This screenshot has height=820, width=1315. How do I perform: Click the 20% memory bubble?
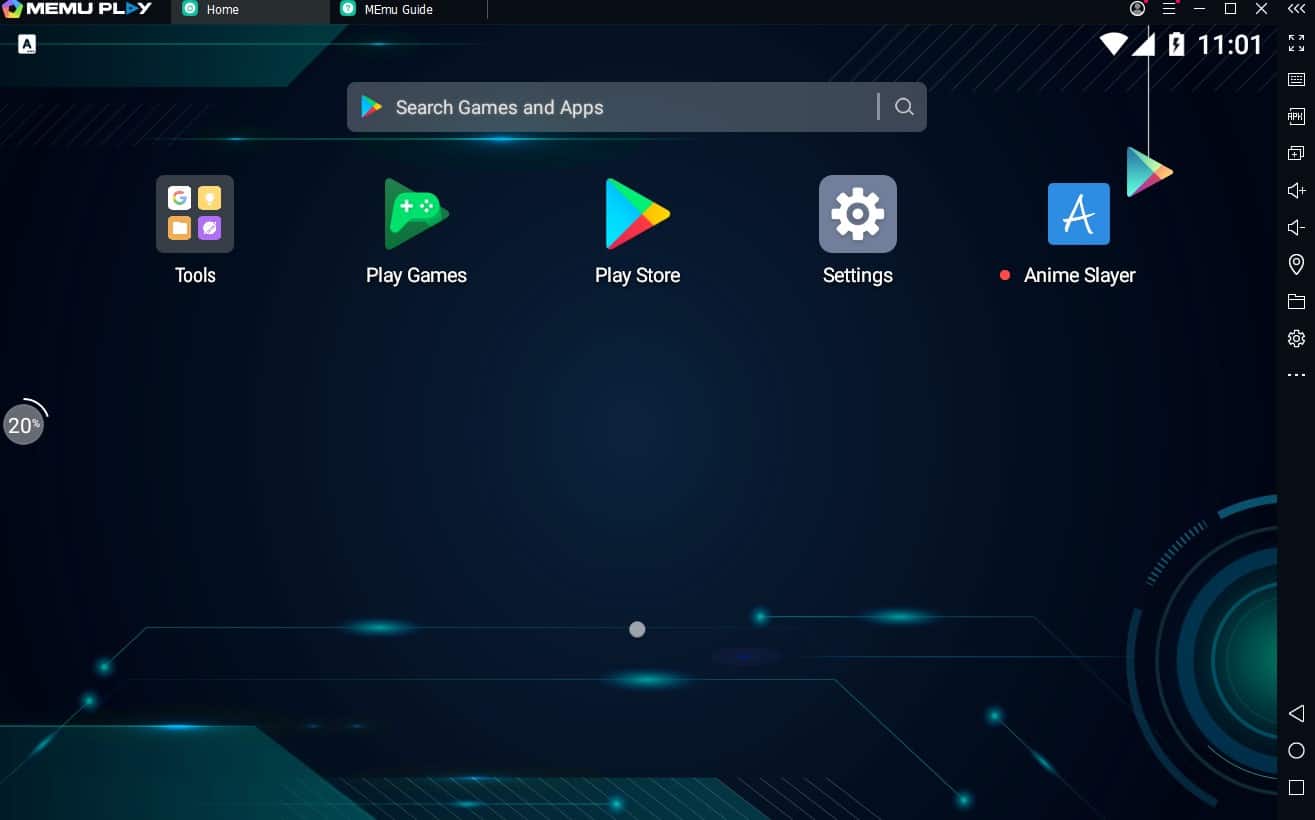tap(24, 424)
